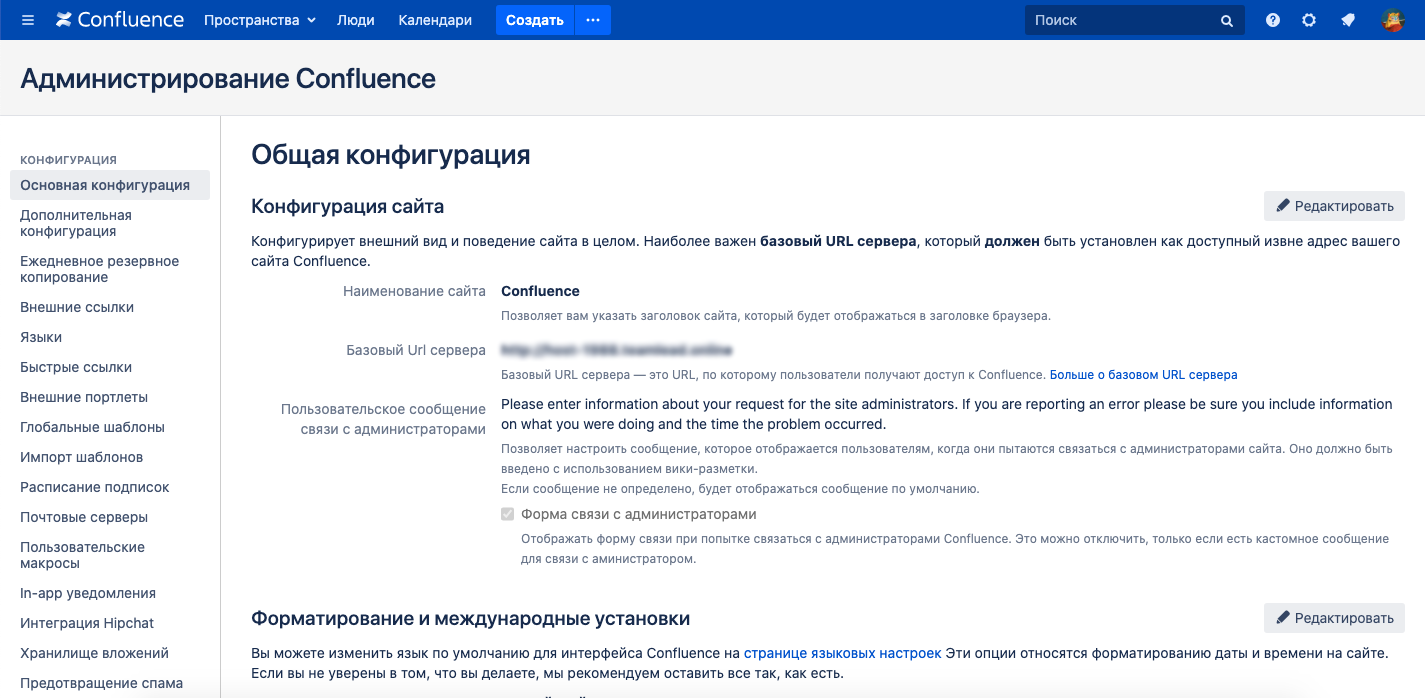
Task: Open Быстрые ссылки in sidebar
Action: [x=76, y=367]
